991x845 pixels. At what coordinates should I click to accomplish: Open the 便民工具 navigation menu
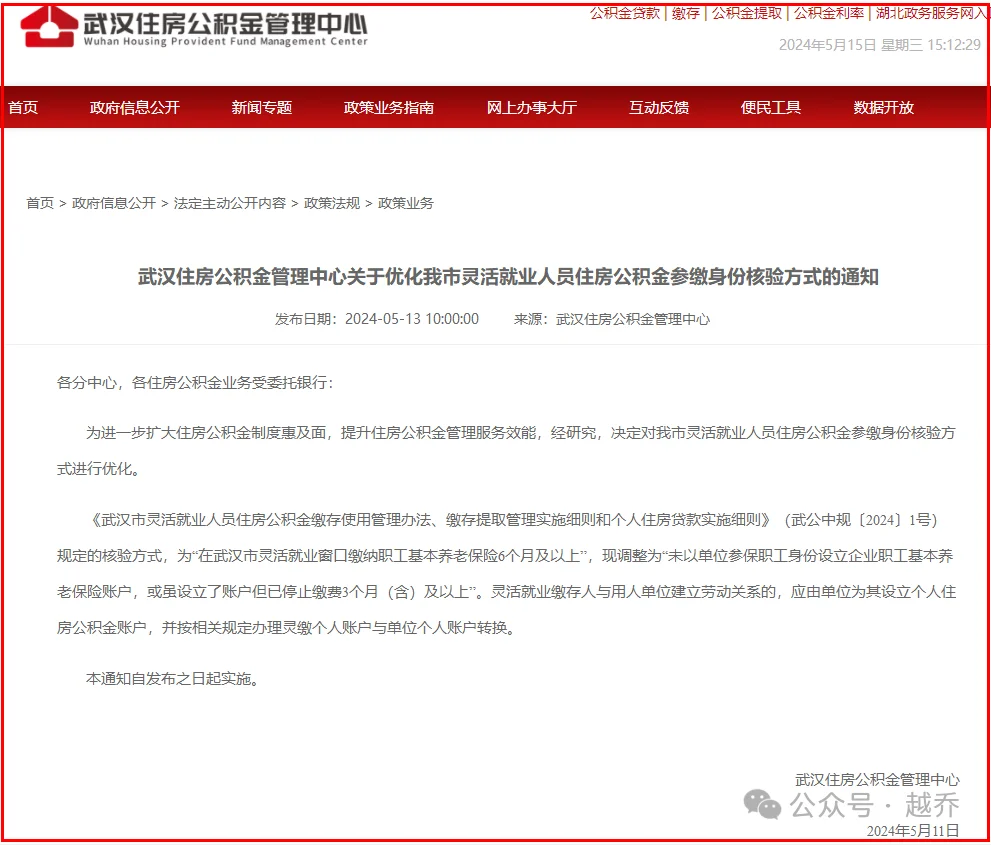770,107
